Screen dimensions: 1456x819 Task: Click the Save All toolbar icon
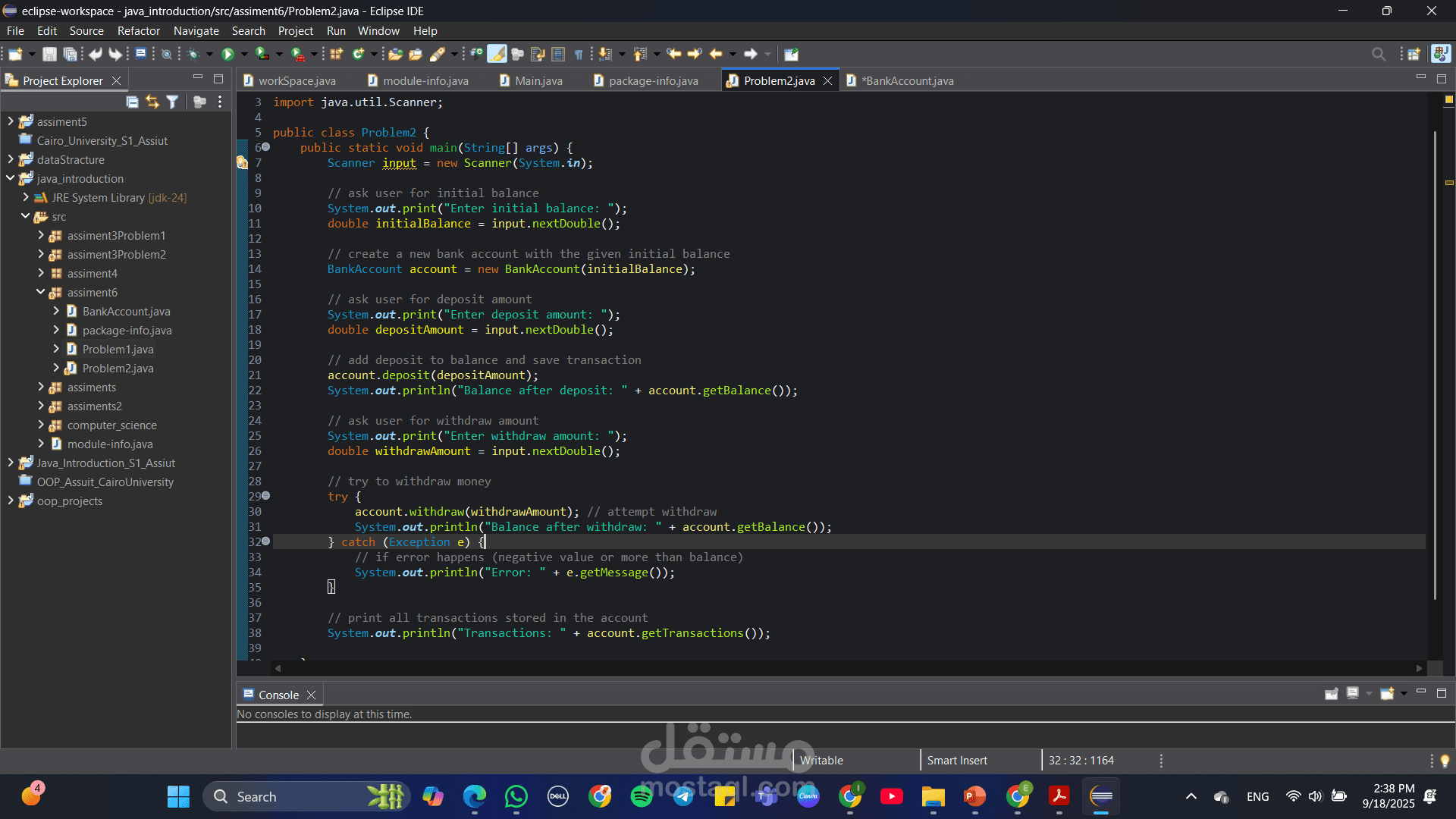(70, 54)
